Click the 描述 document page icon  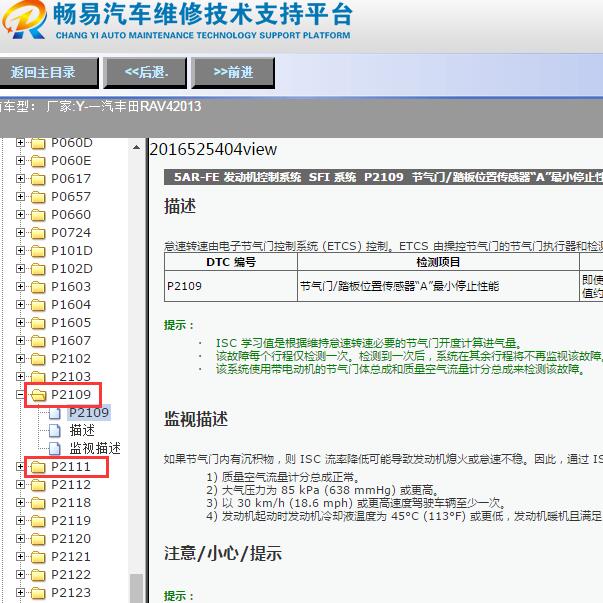pos(55,431)
